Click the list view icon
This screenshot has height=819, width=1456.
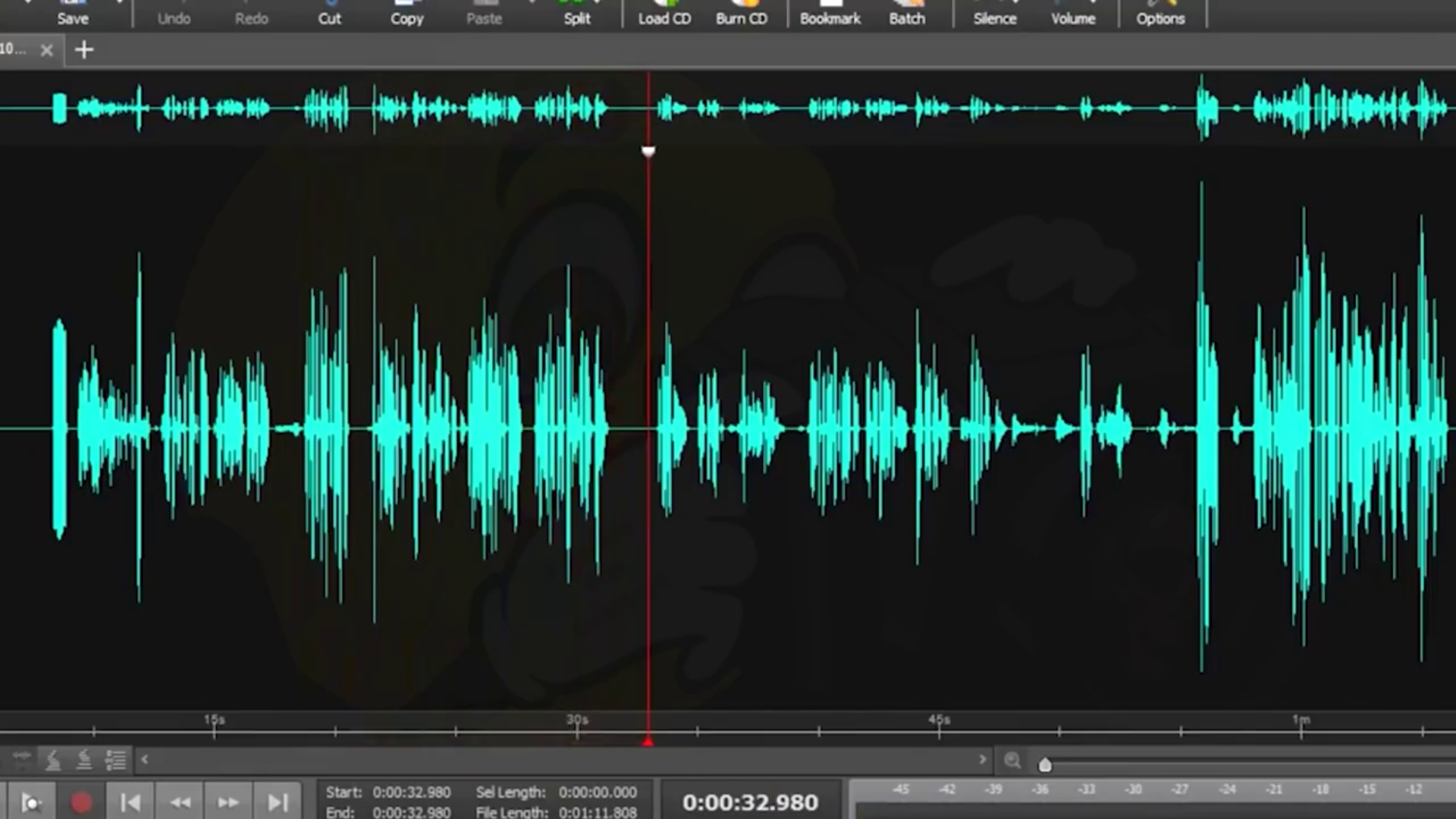pyautogui.click(x=116, y=759)
